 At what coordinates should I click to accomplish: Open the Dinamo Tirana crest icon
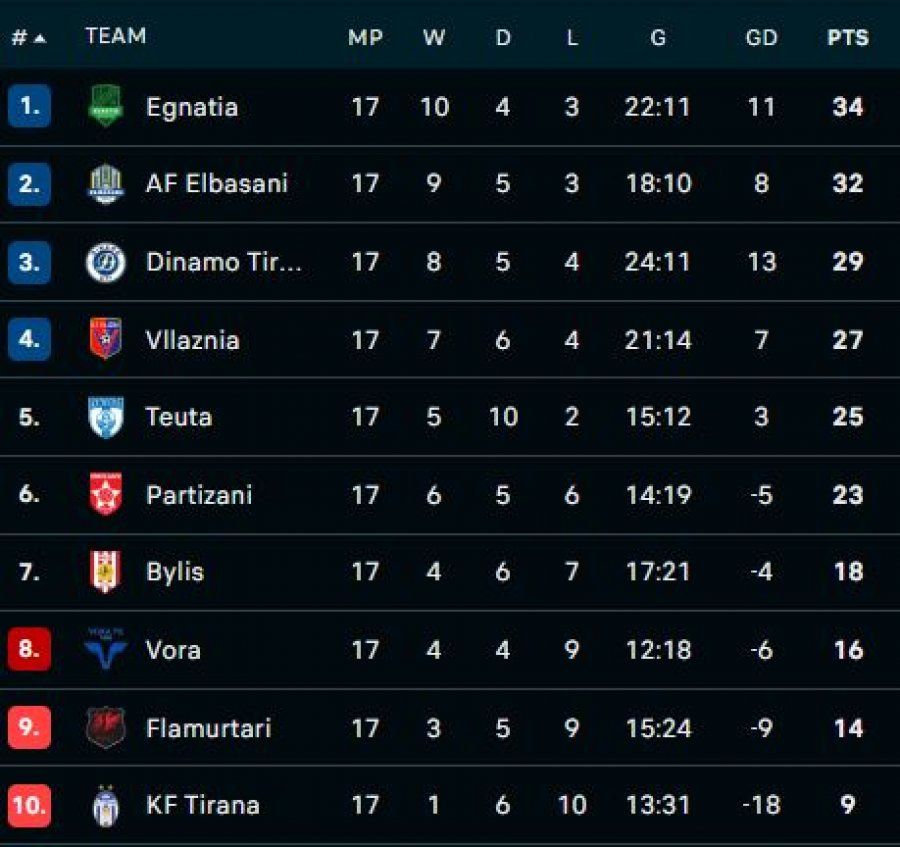click(x=105, y=262)
